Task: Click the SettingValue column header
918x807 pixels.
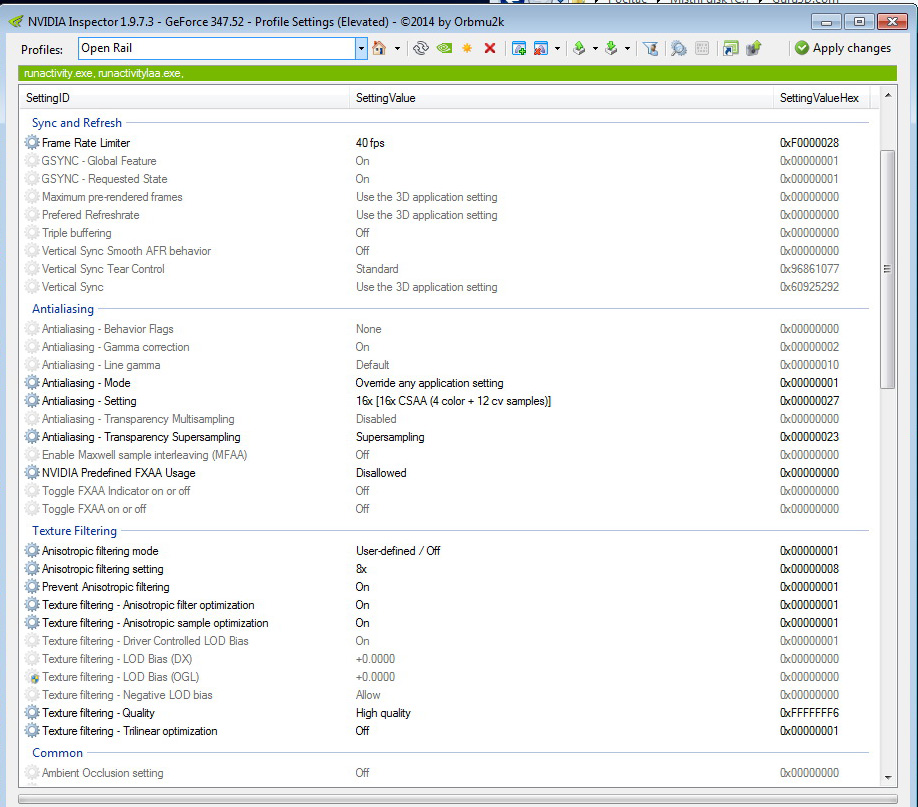Action: click(x=386, y=98)
